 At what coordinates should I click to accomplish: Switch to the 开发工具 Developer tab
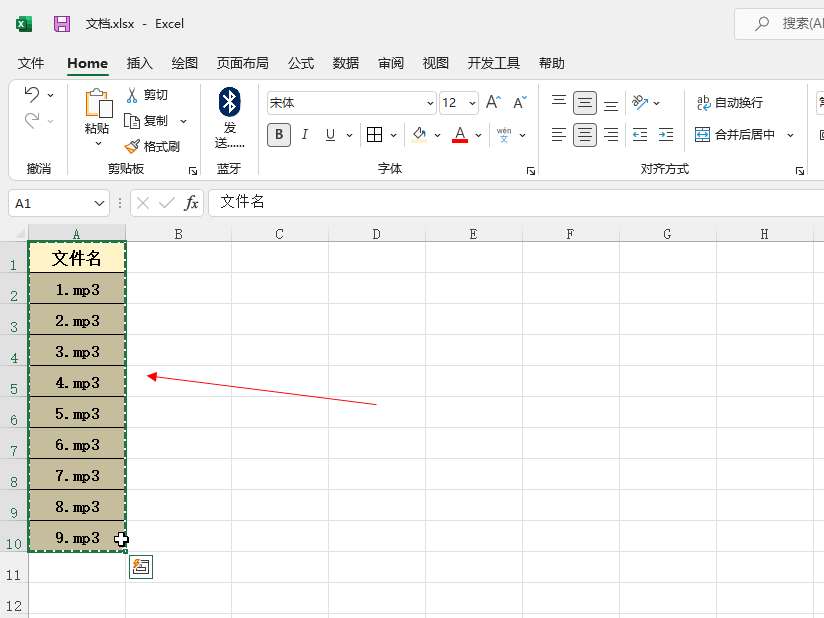(x=494, y=63)
